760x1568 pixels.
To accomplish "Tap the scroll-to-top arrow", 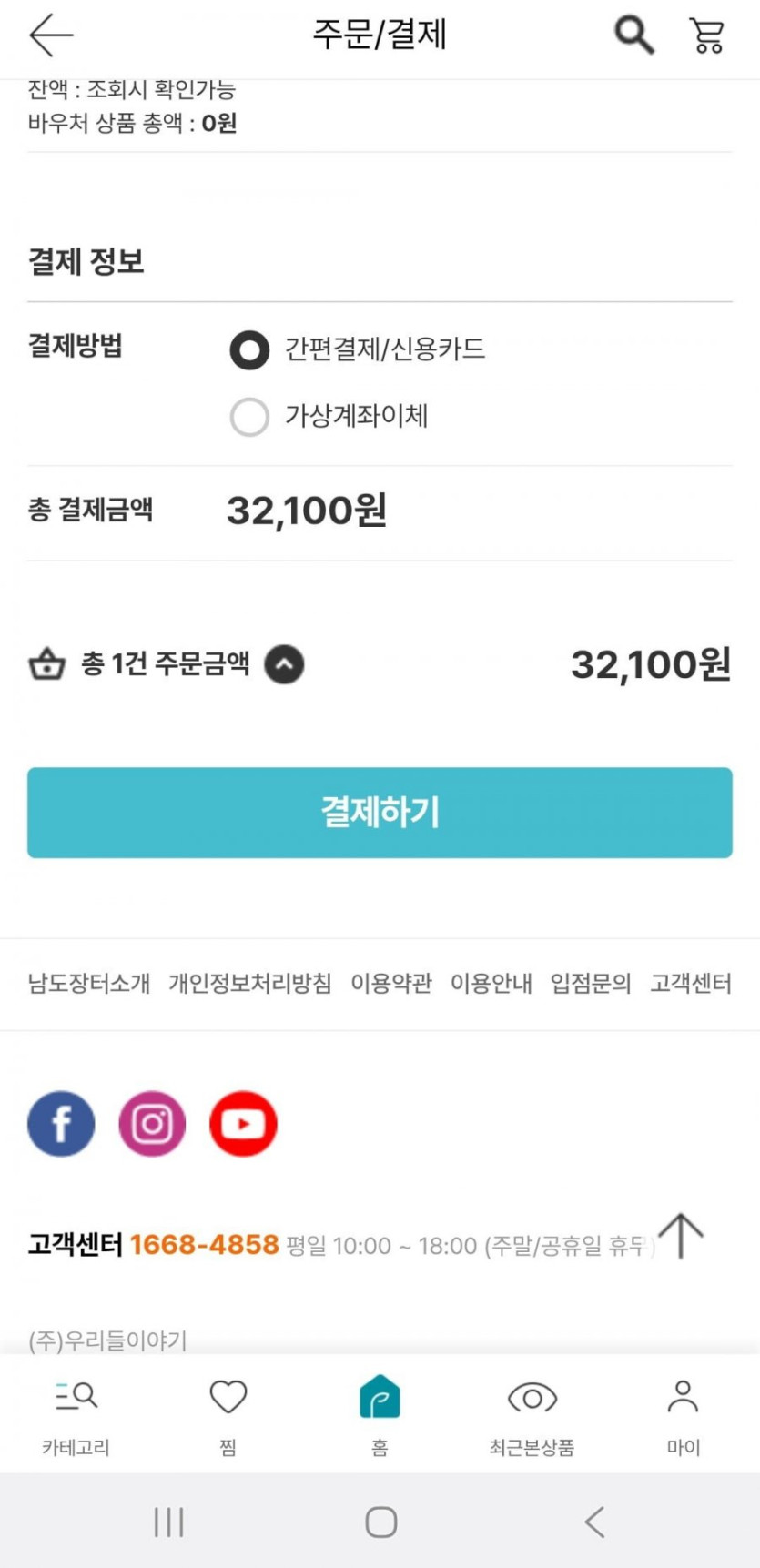I will (681, 1235).
